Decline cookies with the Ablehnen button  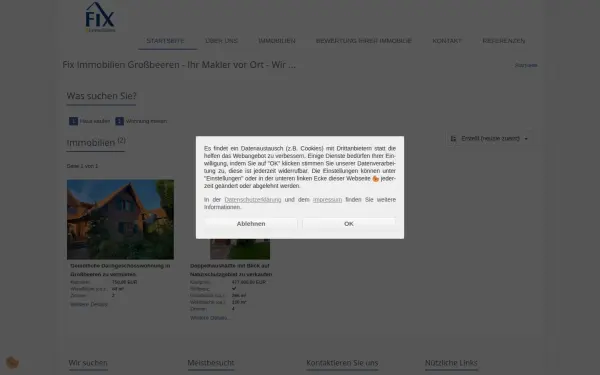(251, 223)
